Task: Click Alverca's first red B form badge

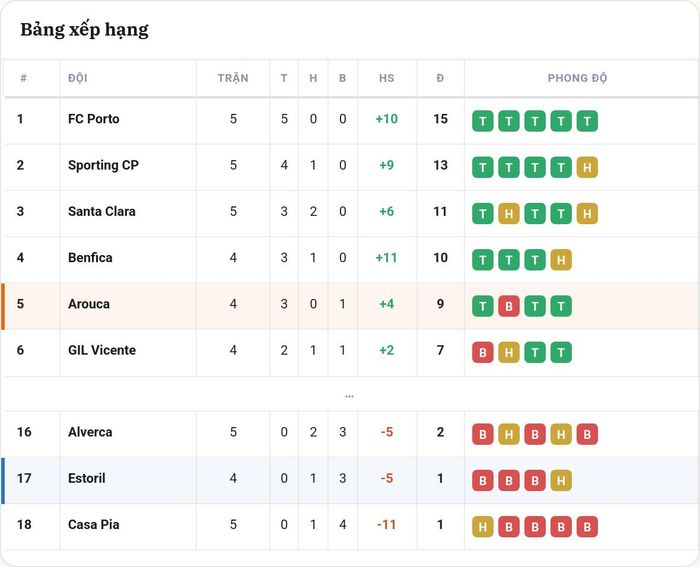Action: click(483, 434)
